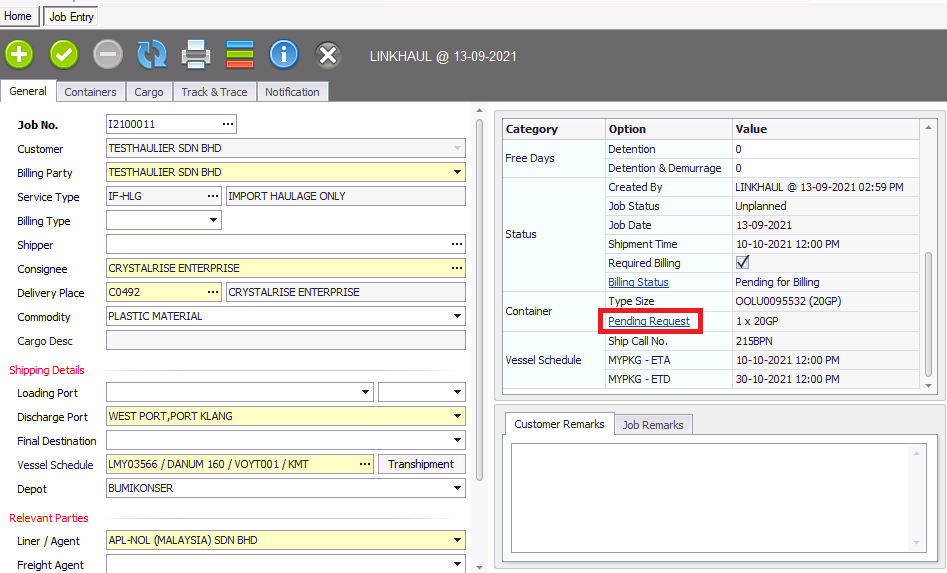Click the green checkmark Save icon
This screenshot has width=947, height=573.
click(64, 54)
